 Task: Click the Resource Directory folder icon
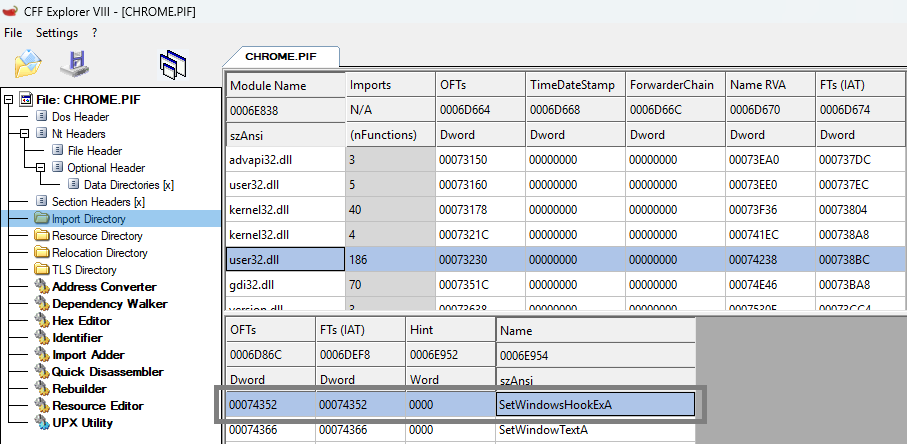tap(42, 235)
